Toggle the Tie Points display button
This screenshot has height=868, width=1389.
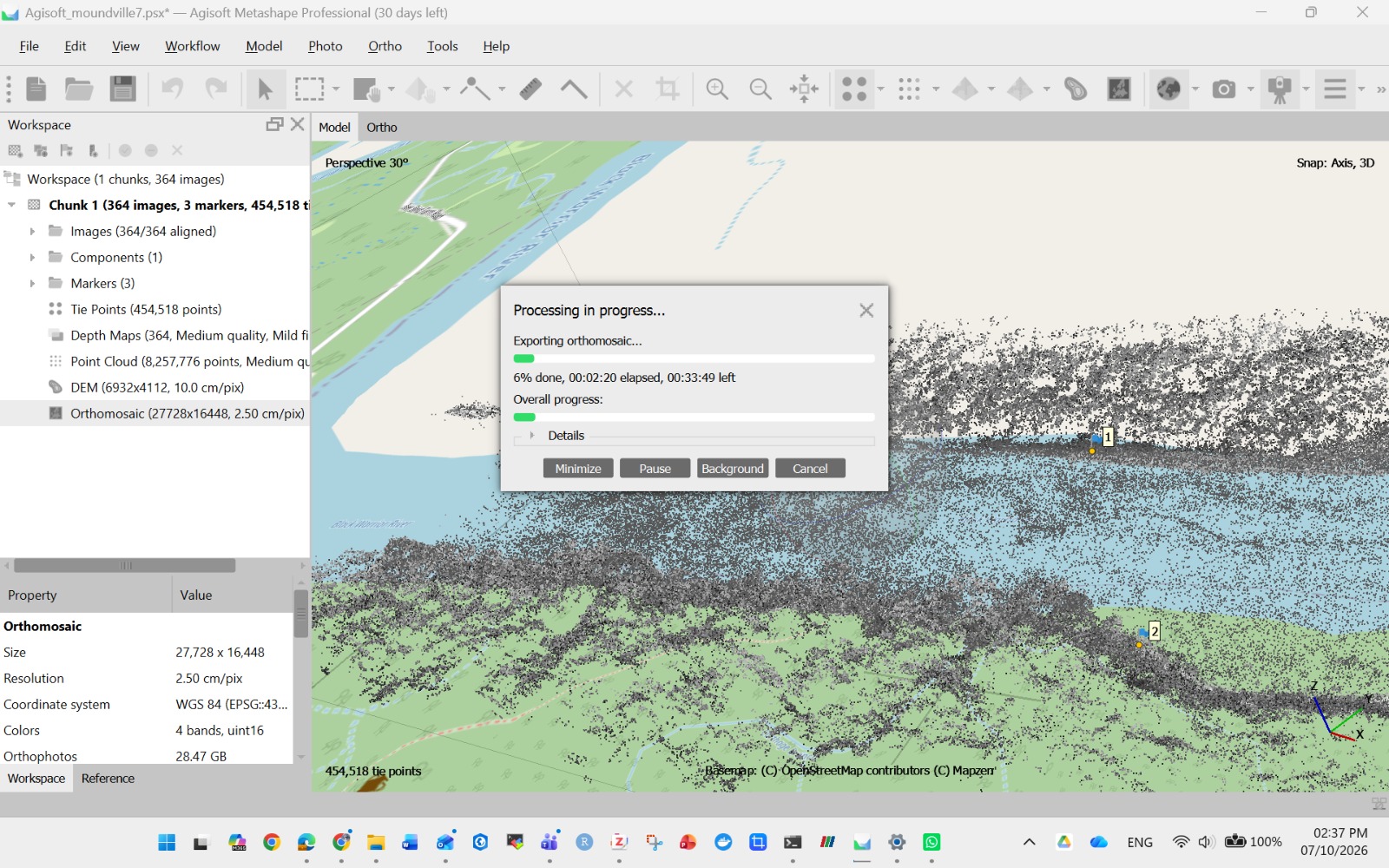point(854,89)
